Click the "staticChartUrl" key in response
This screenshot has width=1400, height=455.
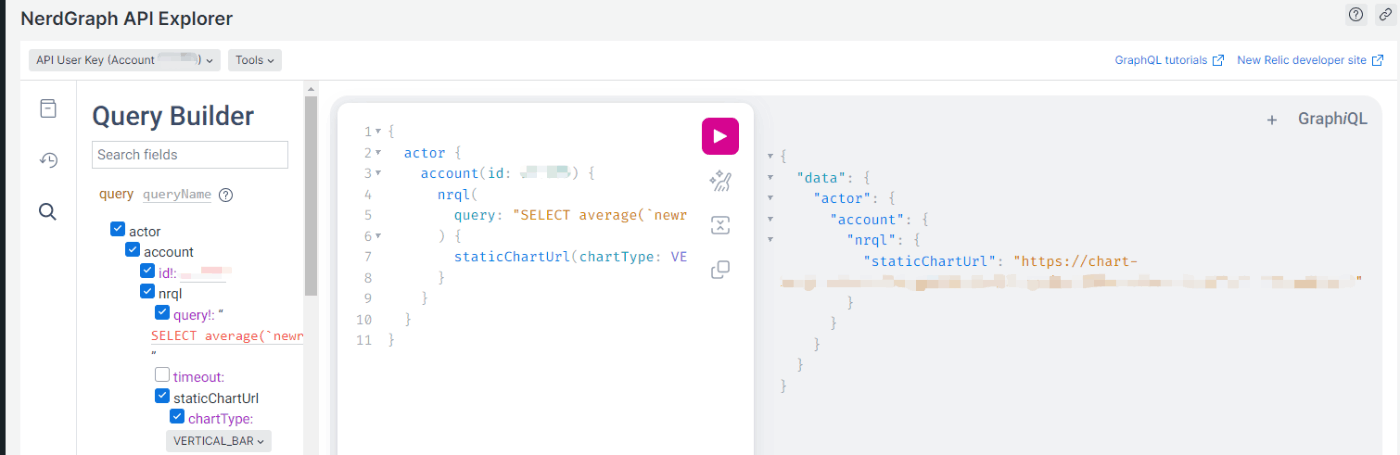coord(934,261)
